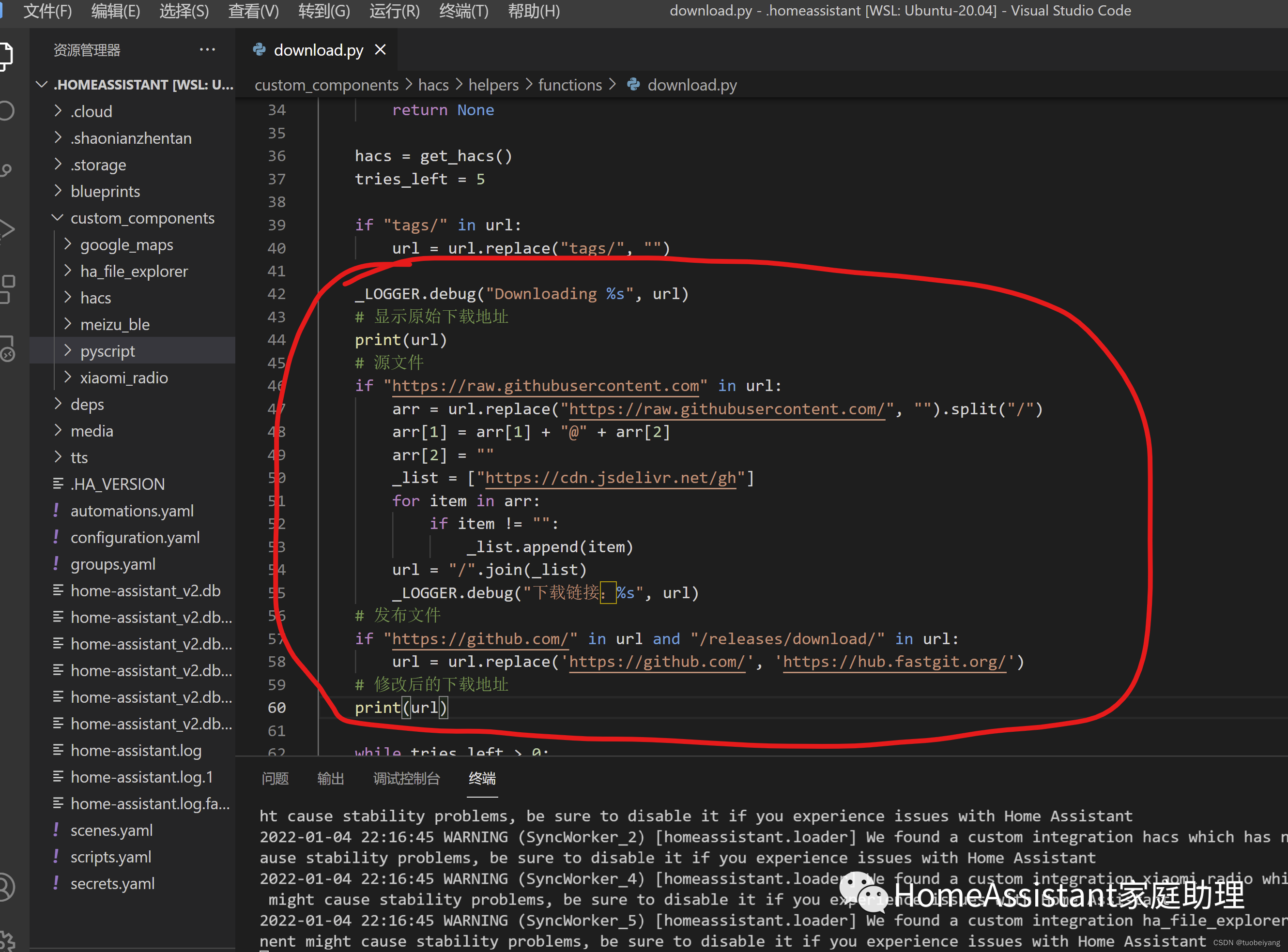Switch to the 输出 panel tab
Image resolution: width=1288 pixels, height=952 pixels.
point(330,779)
